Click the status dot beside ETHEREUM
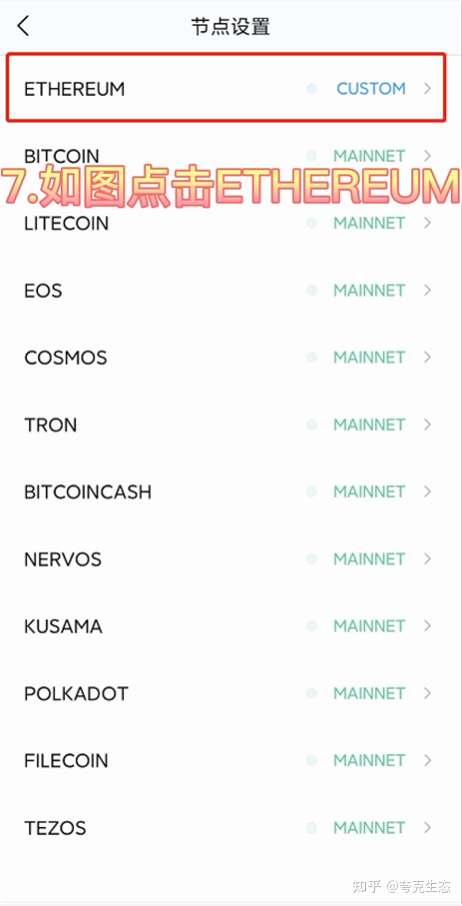This screenshot has height=906, width=462. pyautogui.click(x=312, y=88)
